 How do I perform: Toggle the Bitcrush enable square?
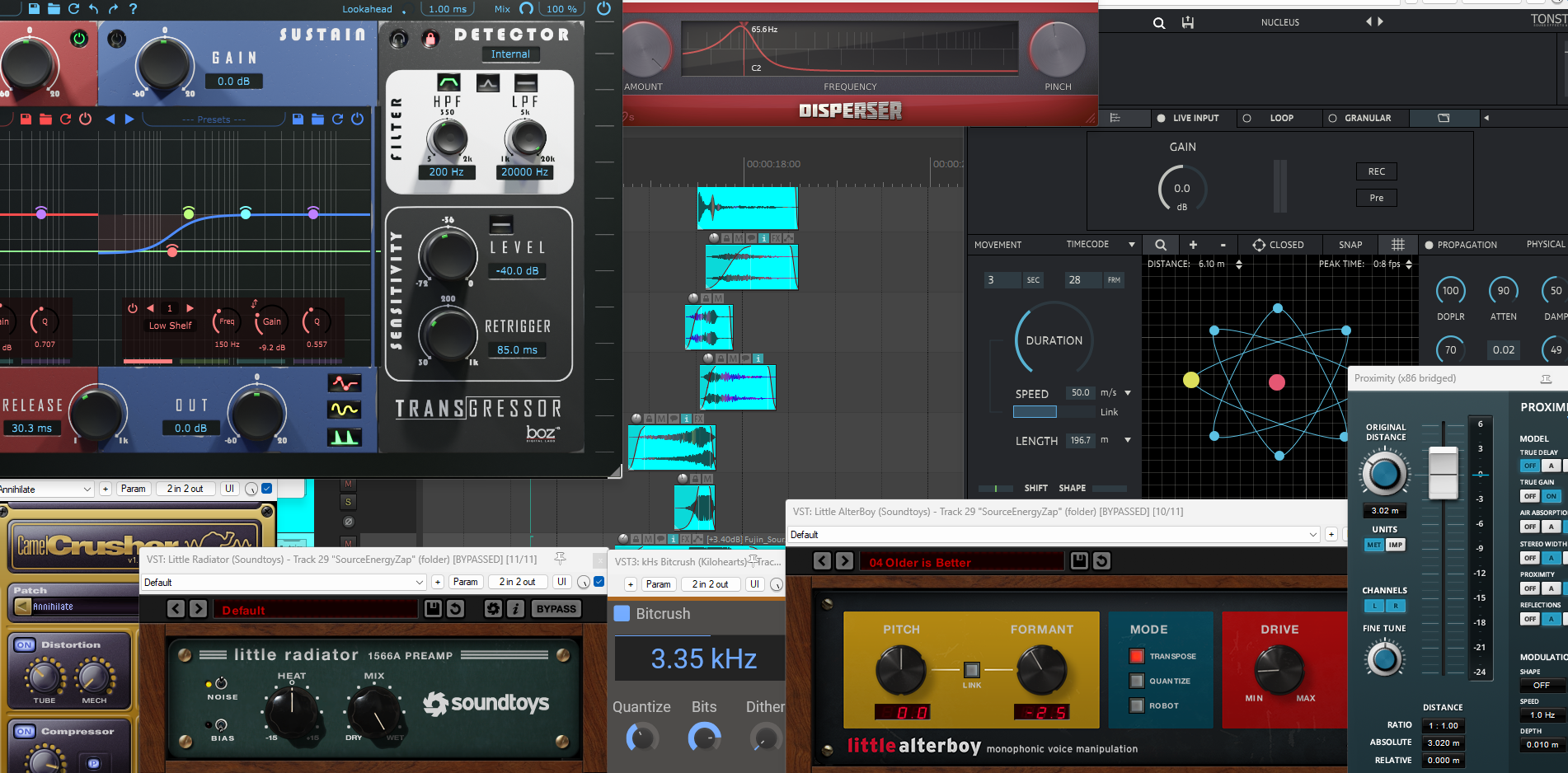(622, 614)
